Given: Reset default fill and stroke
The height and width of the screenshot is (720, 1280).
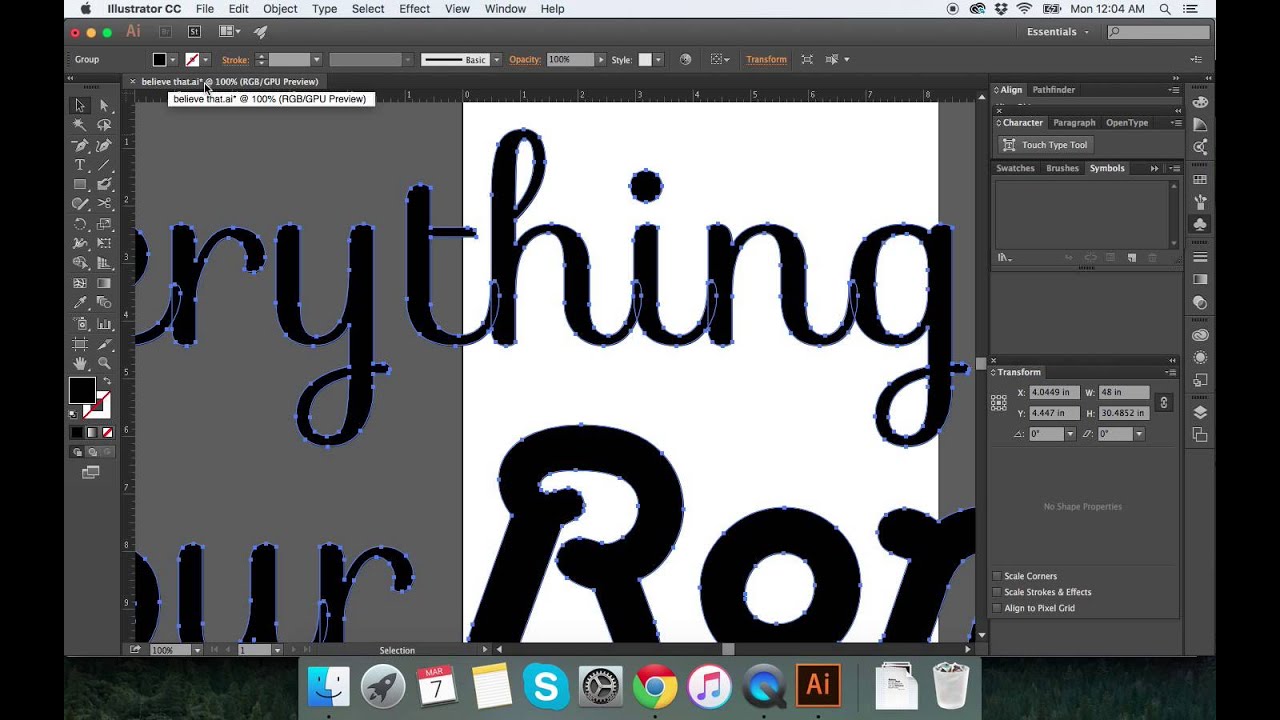Looking at the screenshot, I should point(73,413).
